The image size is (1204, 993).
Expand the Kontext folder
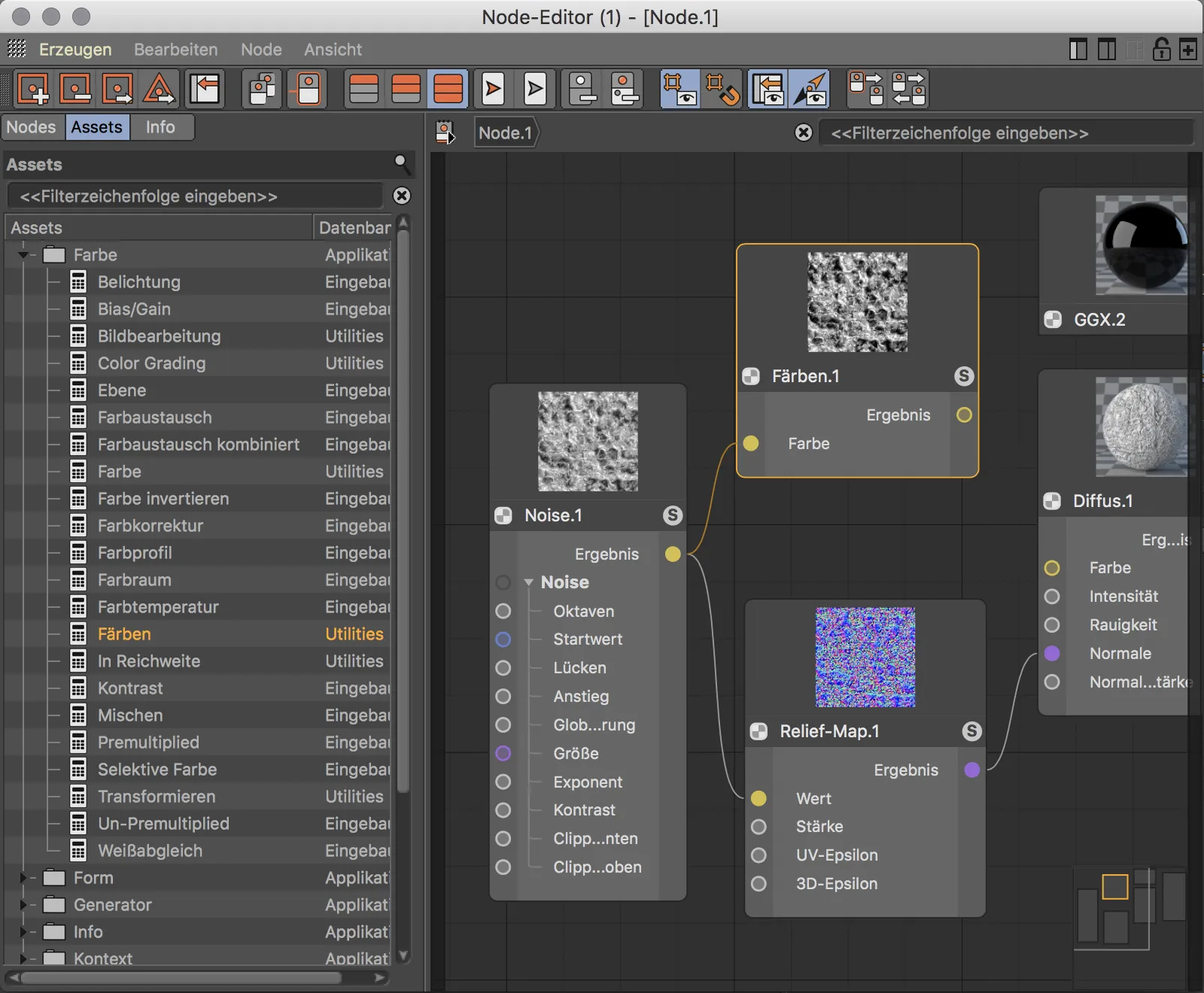pyautogui.click(x=23, y=959)
